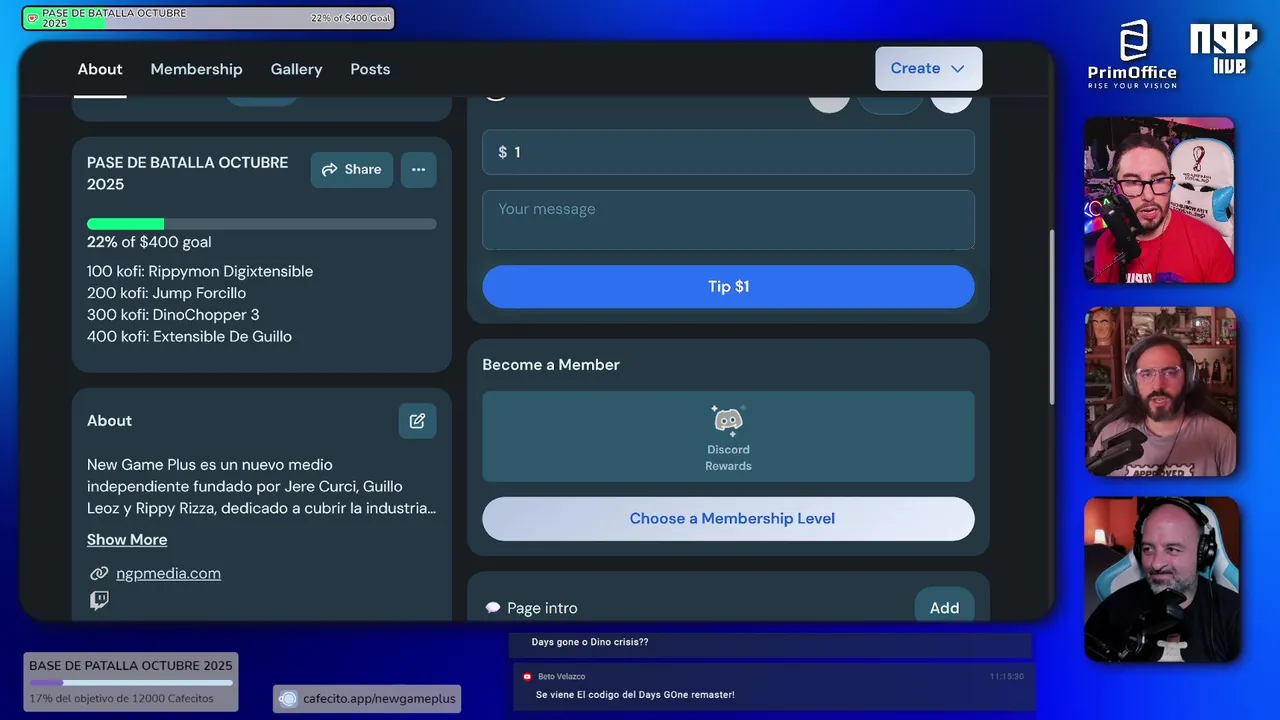1280x720 pixels.
Task: Expand the Create dropdown
Action: [928, 68]
